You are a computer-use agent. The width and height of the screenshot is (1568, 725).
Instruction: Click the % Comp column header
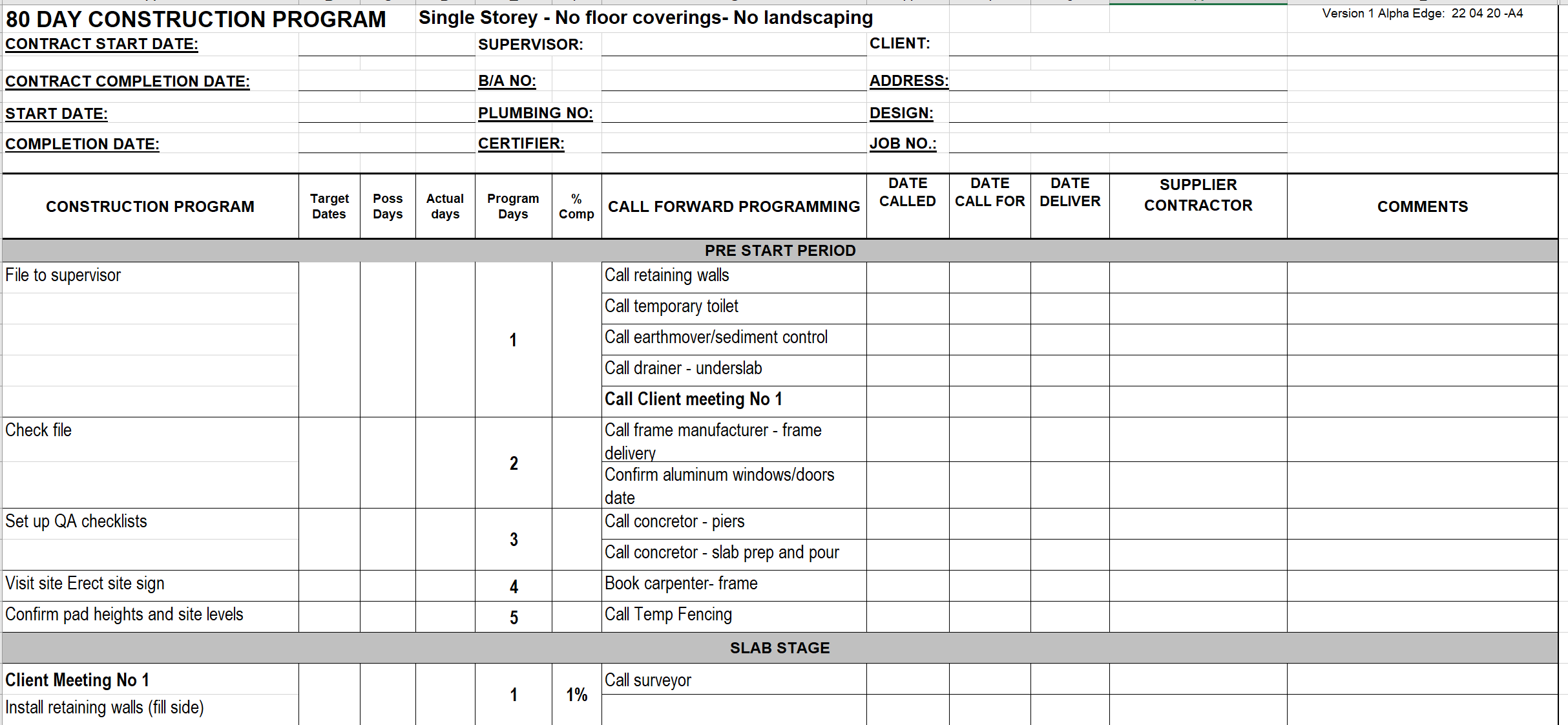tap(576, 206)
